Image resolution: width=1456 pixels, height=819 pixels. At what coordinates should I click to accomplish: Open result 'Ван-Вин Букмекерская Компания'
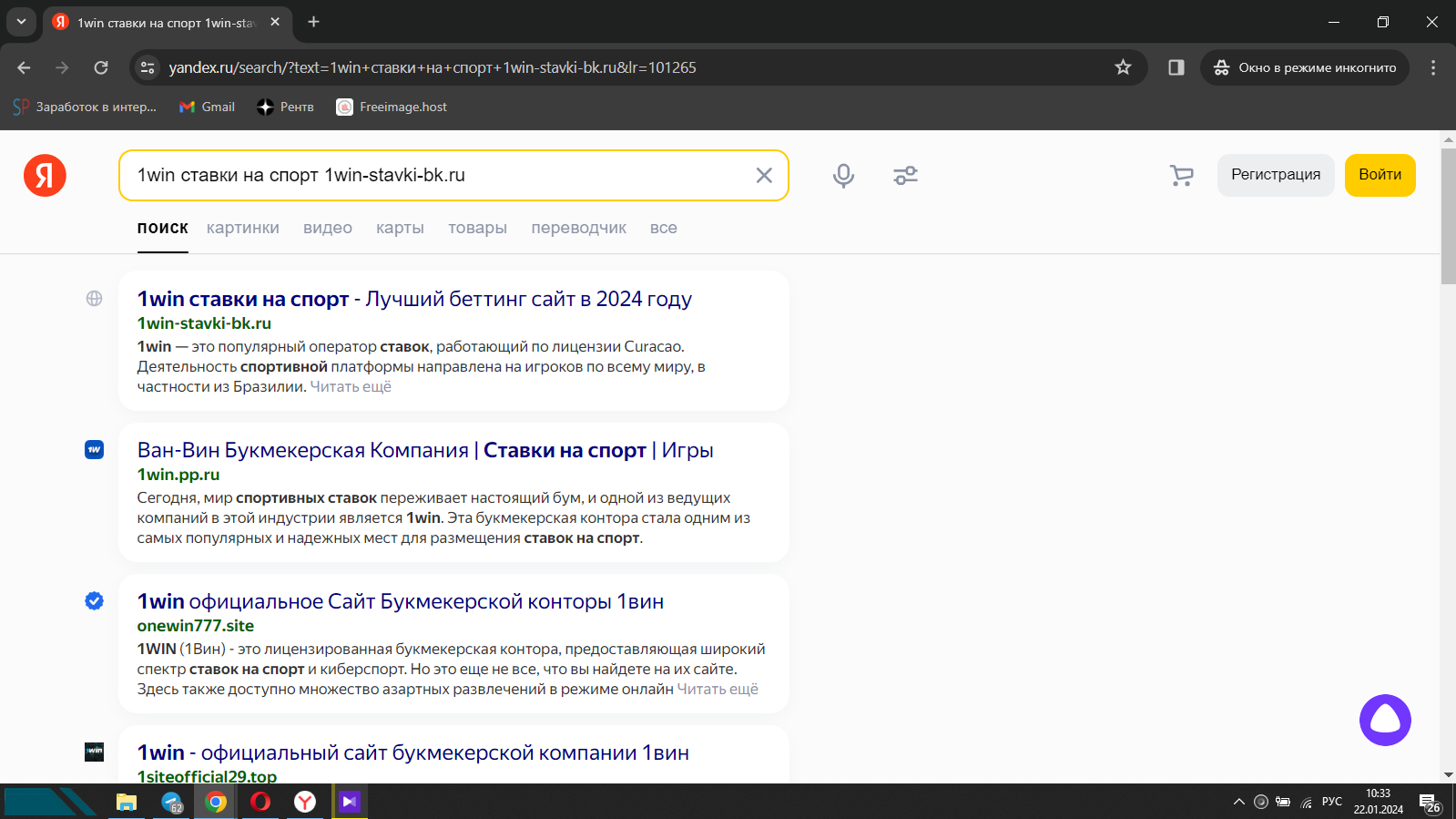click(425, 450)
